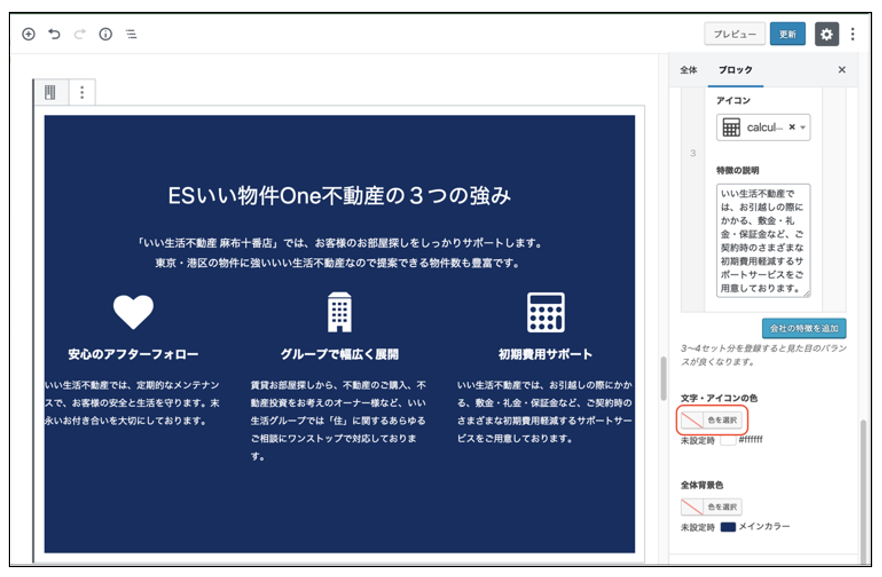Choose color under 全体背景色
The image size is (882, 577).
tap(713, 507)
